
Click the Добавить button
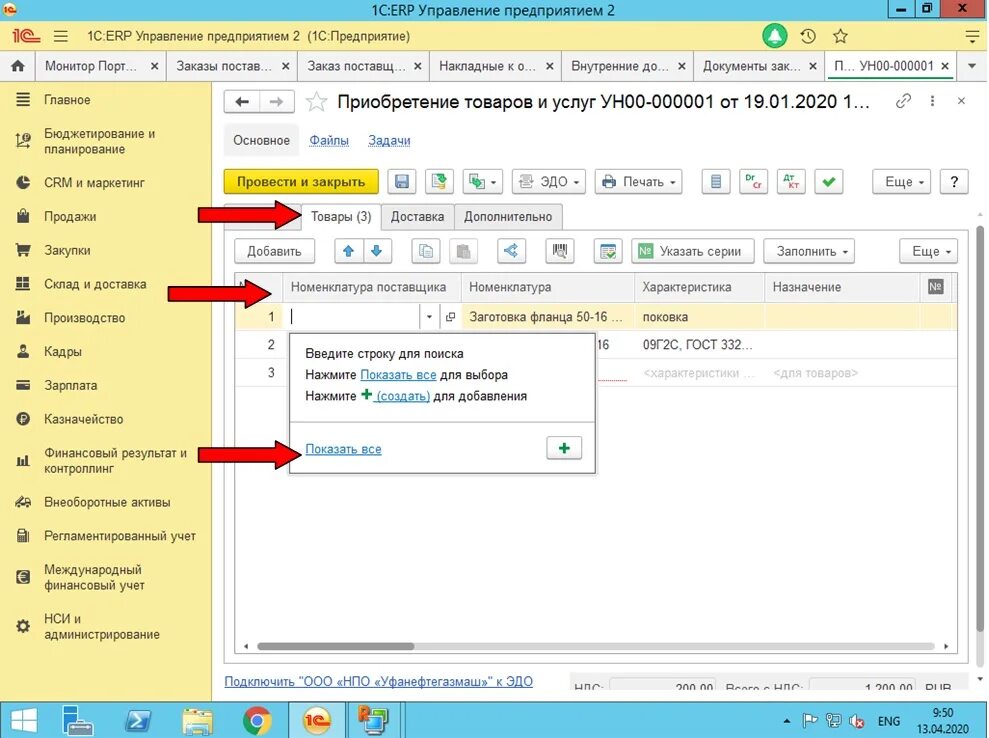tap(274, 251)
